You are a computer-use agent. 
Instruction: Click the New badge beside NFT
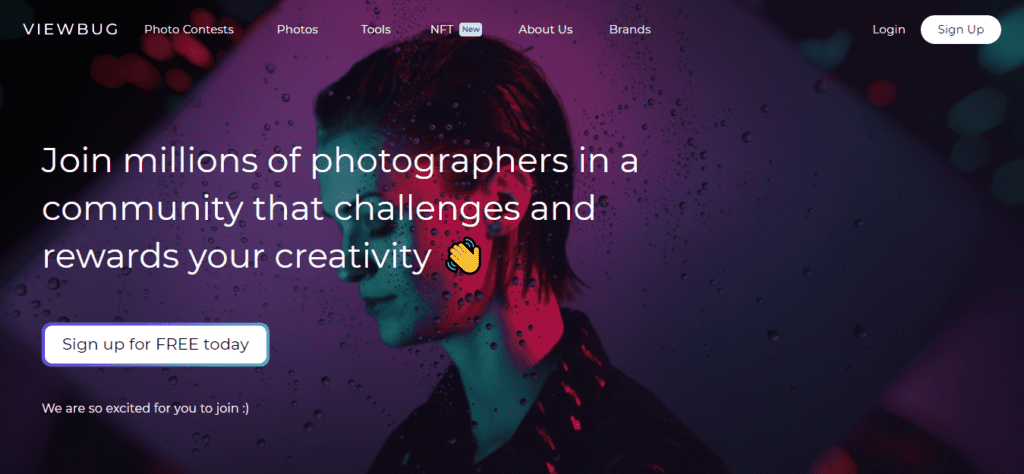point(470,29)
